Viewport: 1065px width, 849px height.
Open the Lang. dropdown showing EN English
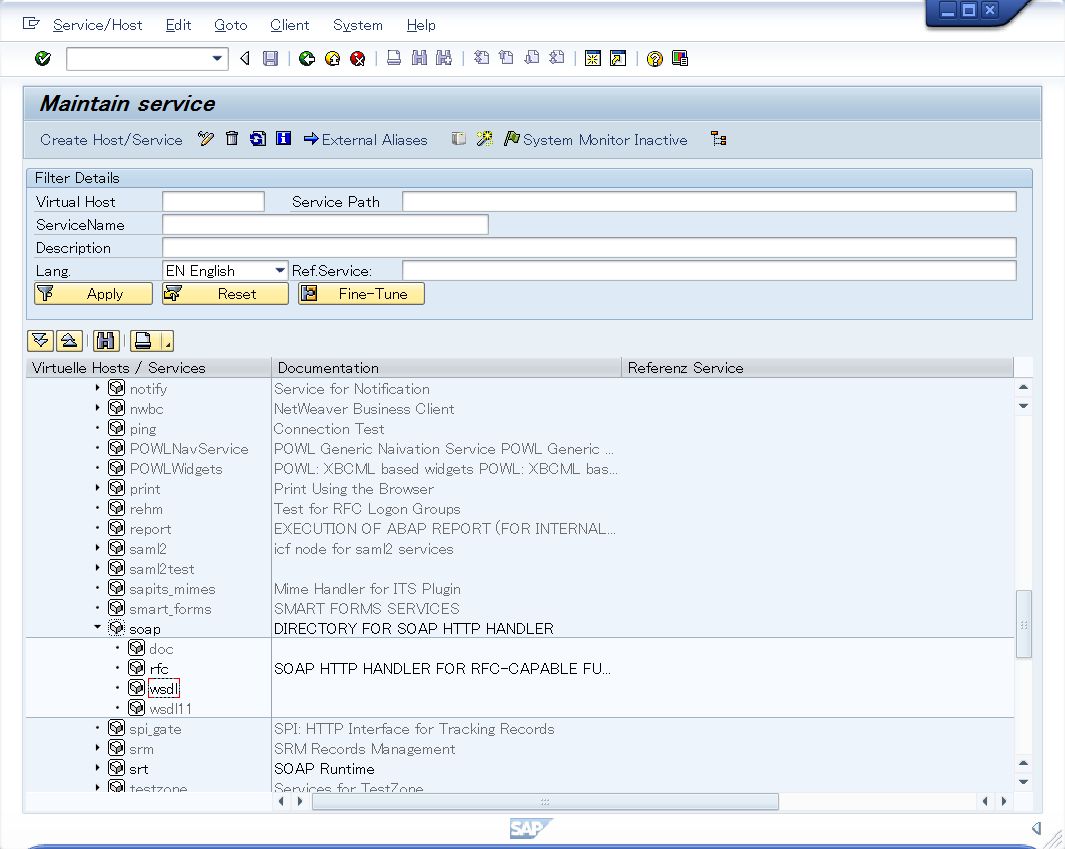279,271
